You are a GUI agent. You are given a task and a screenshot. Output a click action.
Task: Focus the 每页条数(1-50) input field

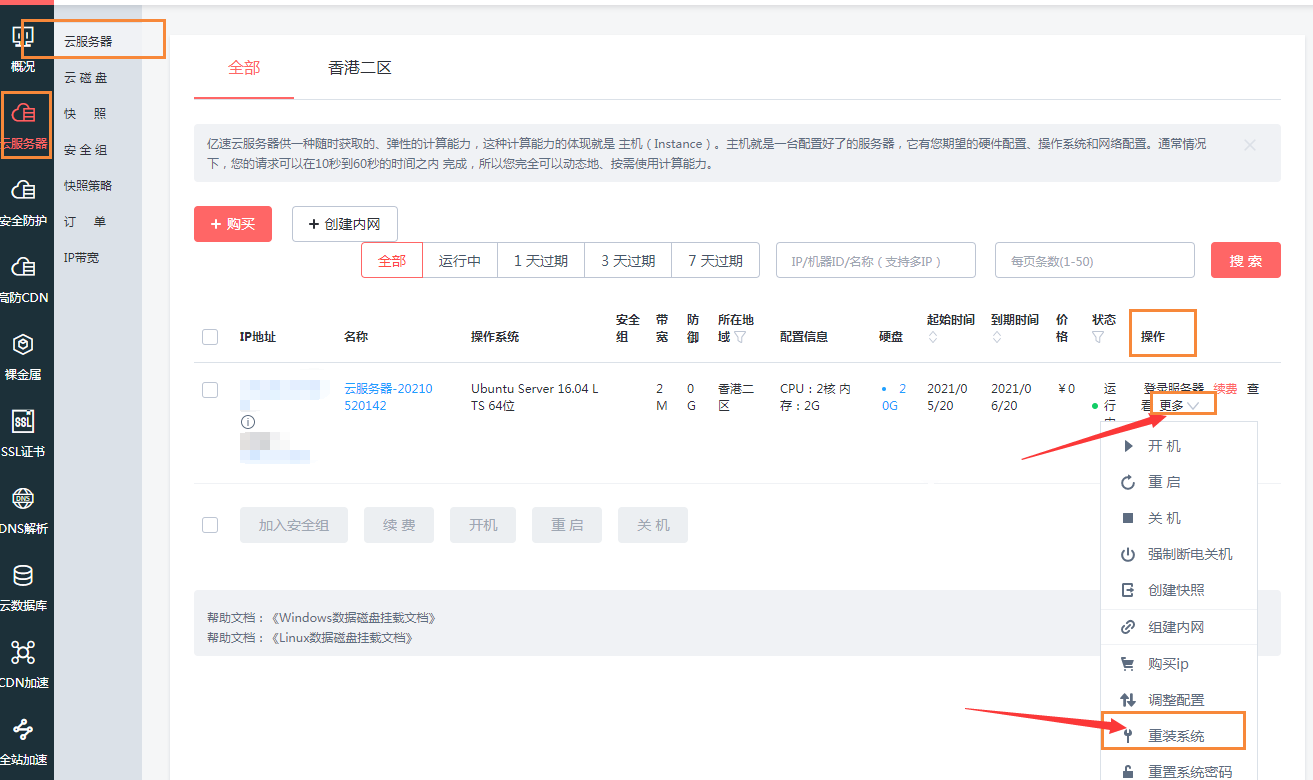pyautogui.click(x=1095, y=260)
